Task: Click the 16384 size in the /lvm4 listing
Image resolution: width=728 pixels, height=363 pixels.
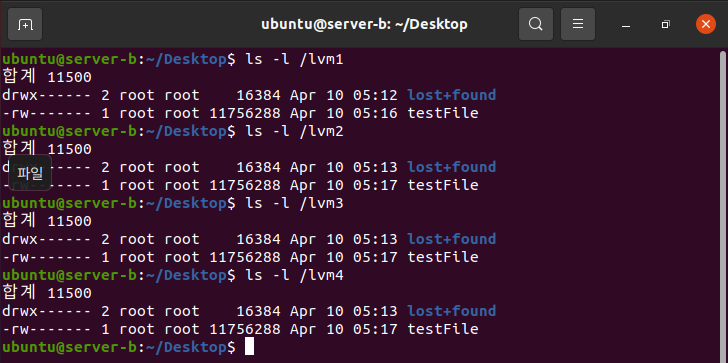Action: click(259, 311)
